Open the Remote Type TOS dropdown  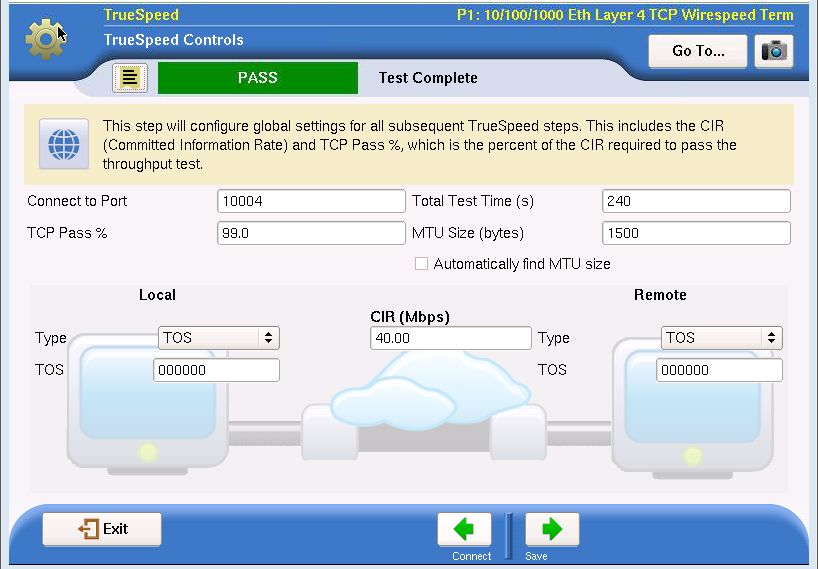[x=721, y=338]
